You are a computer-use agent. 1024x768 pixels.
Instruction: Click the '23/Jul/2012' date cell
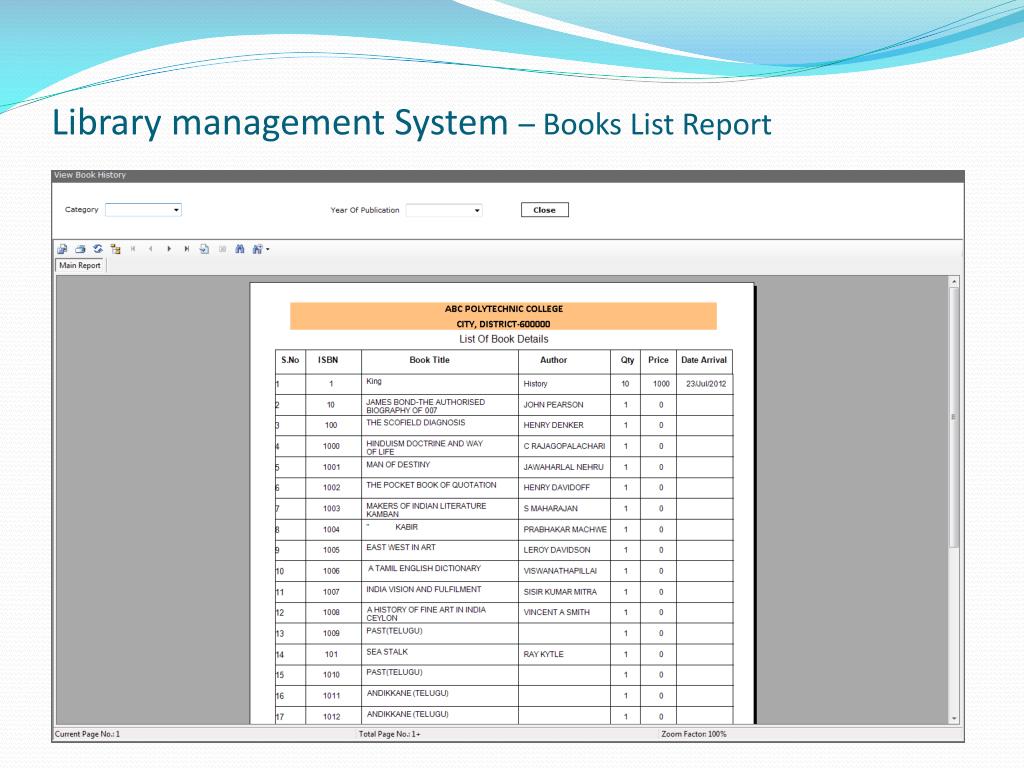point(706,384)
